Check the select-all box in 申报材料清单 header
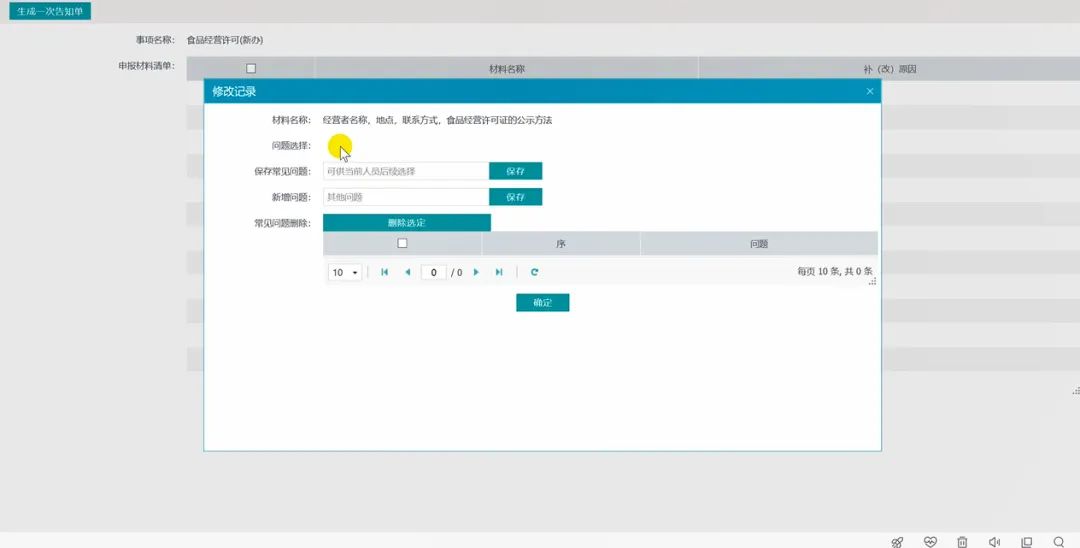The width and height of the screenshot is (1080, 548). click(x=251, y=68)
